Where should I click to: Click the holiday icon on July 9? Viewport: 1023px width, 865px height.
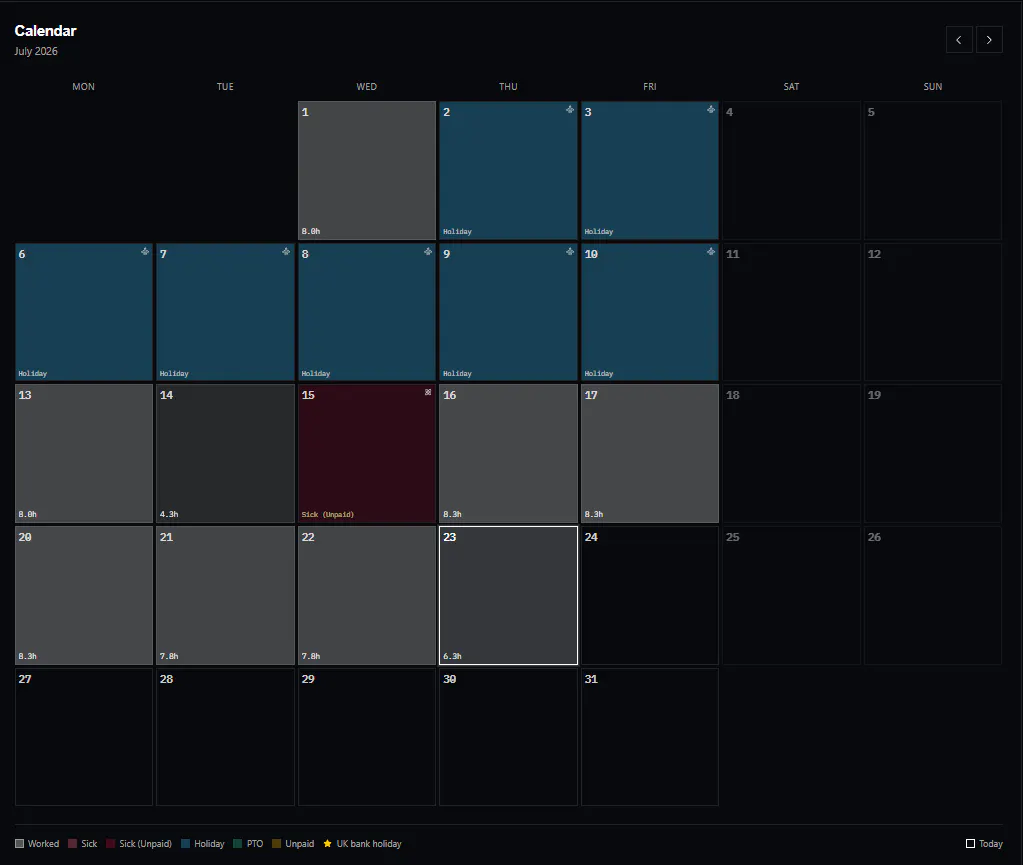(570, 251)
